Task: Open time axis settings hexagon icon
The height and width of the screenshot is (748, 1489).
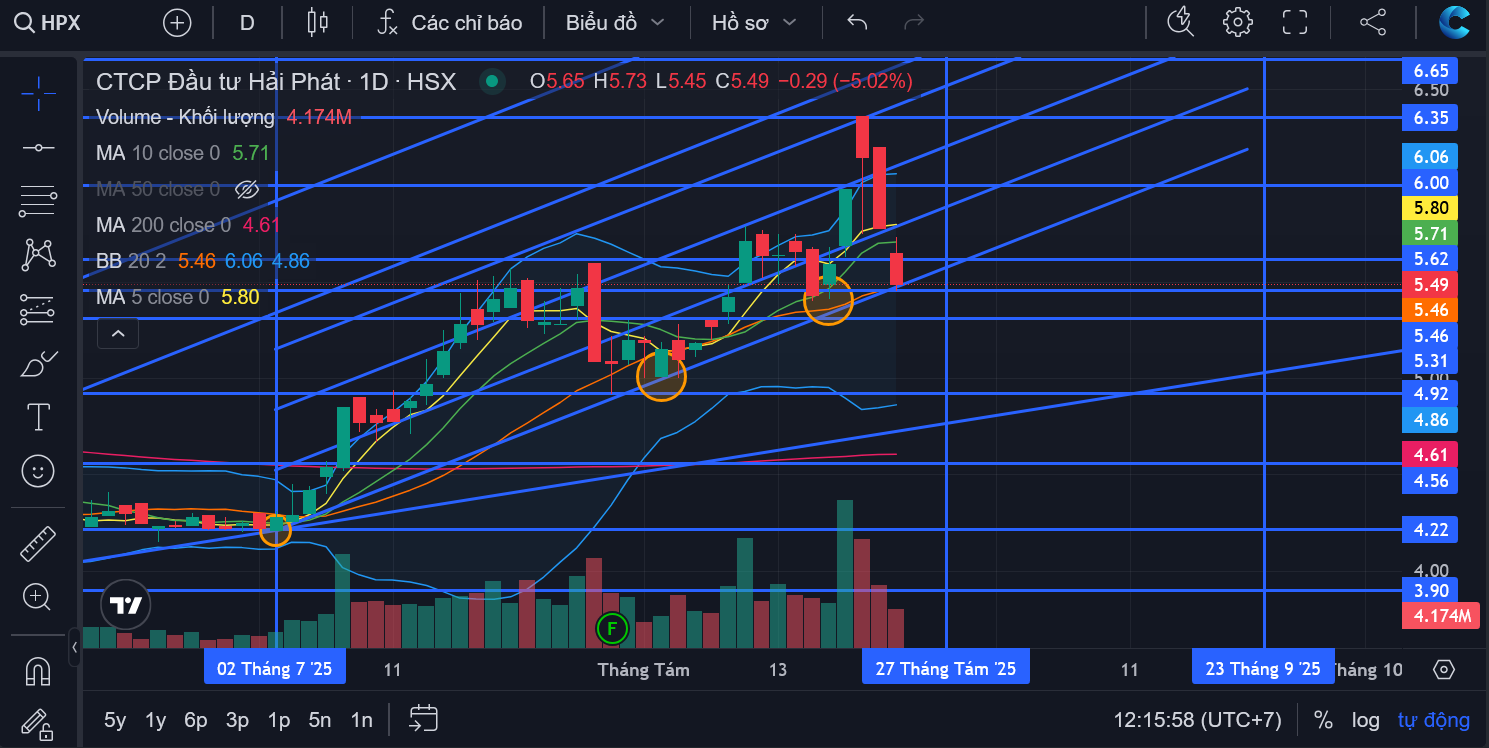Action: (1443, 669)
